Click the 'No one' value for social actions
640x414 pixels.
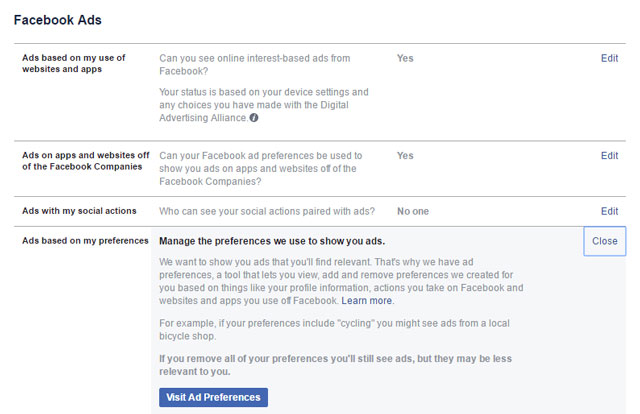[413, 211]
